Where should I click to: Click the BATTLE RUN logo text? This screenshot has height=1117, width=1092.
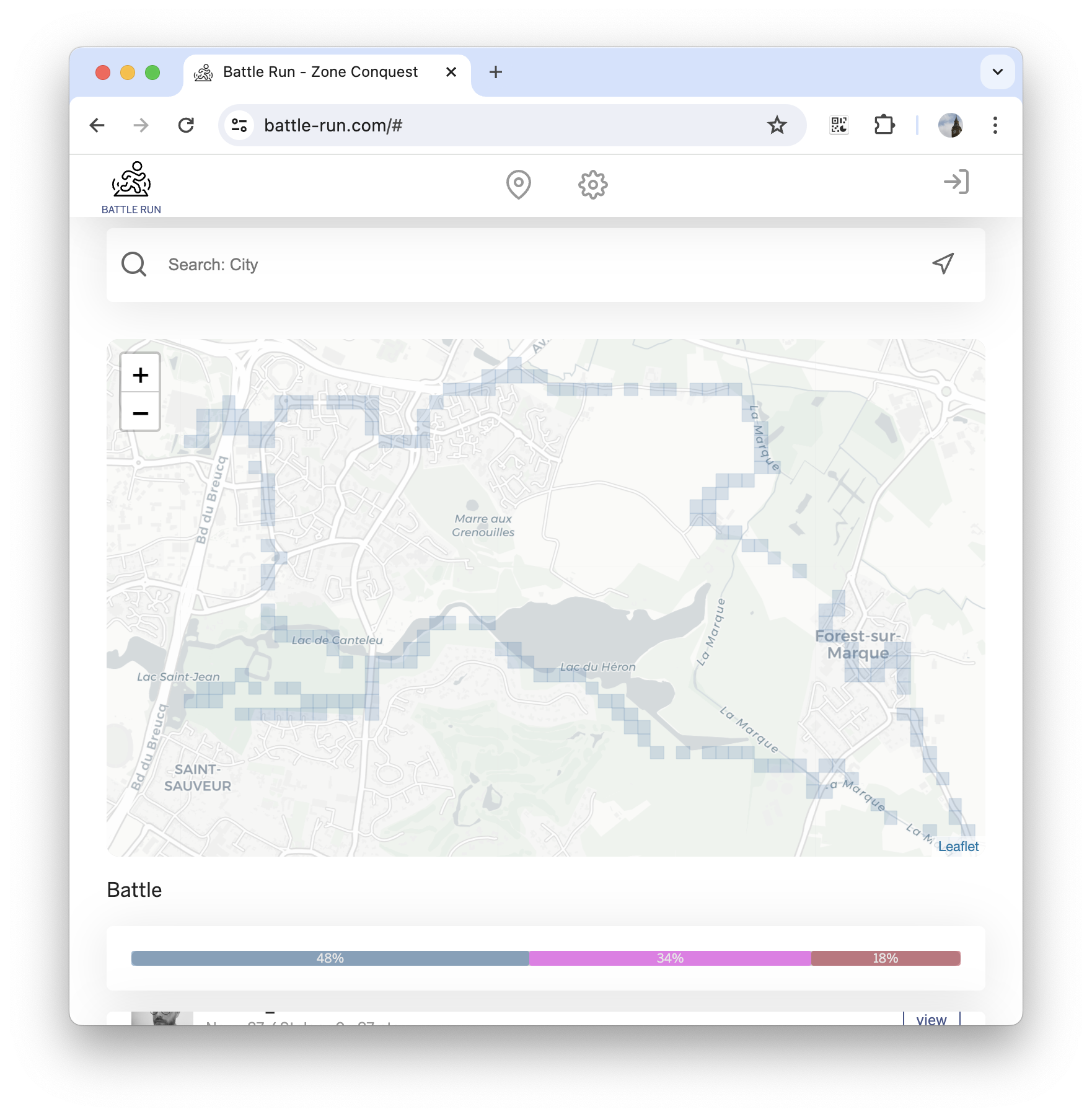(131, 210)
